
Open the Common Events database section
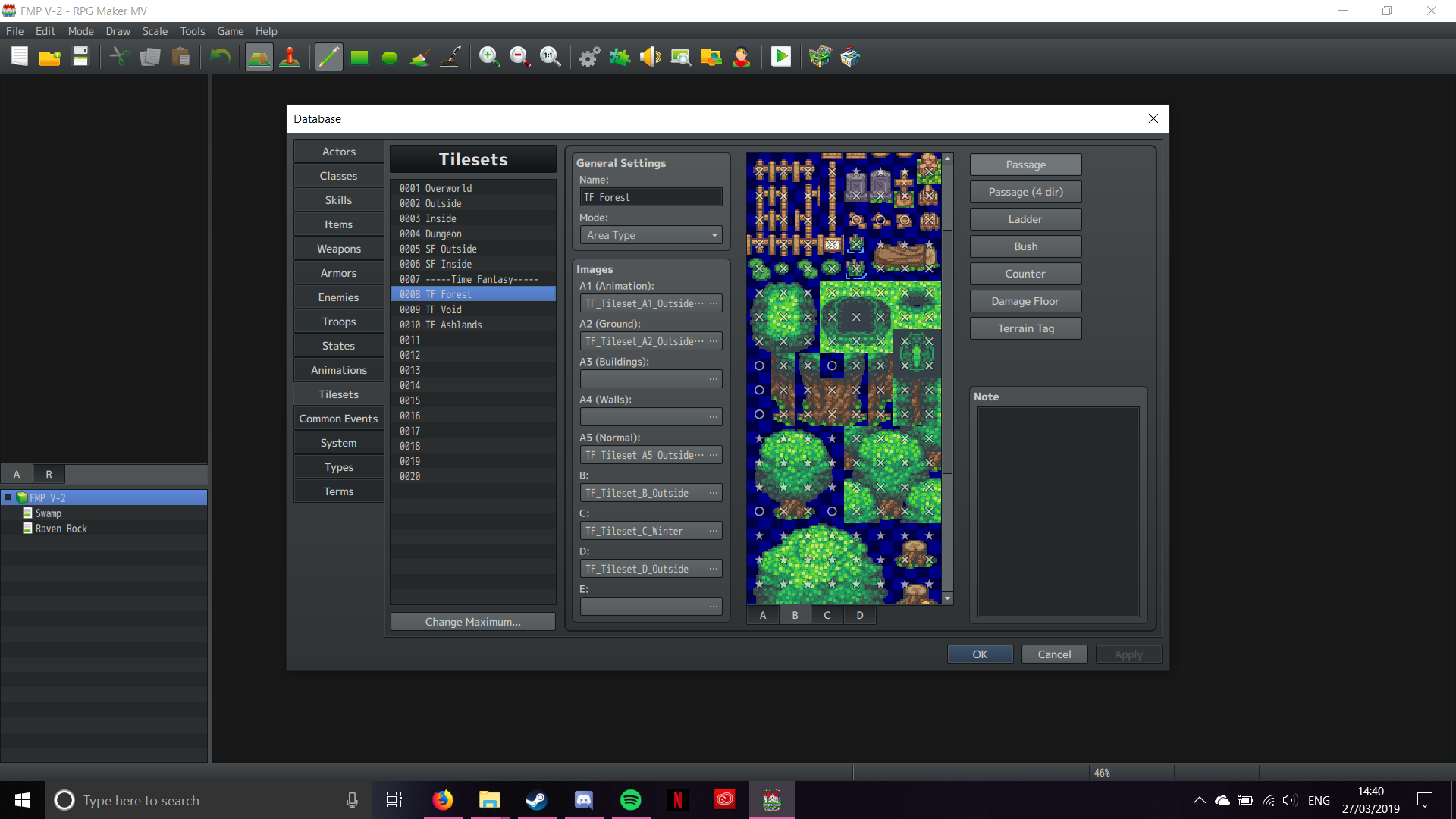338,419
